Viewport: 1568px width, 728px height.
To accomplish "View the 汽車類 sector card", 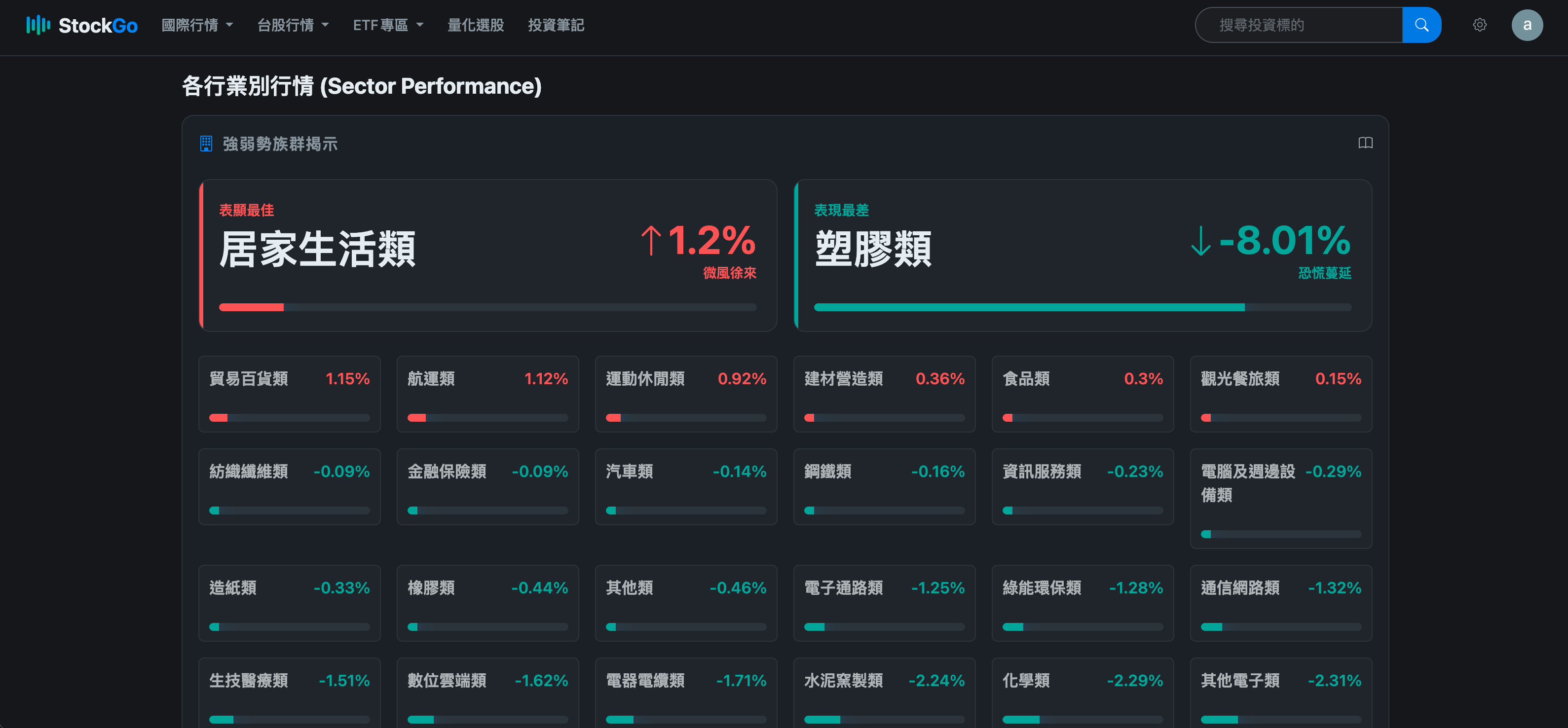I will 686,486.
